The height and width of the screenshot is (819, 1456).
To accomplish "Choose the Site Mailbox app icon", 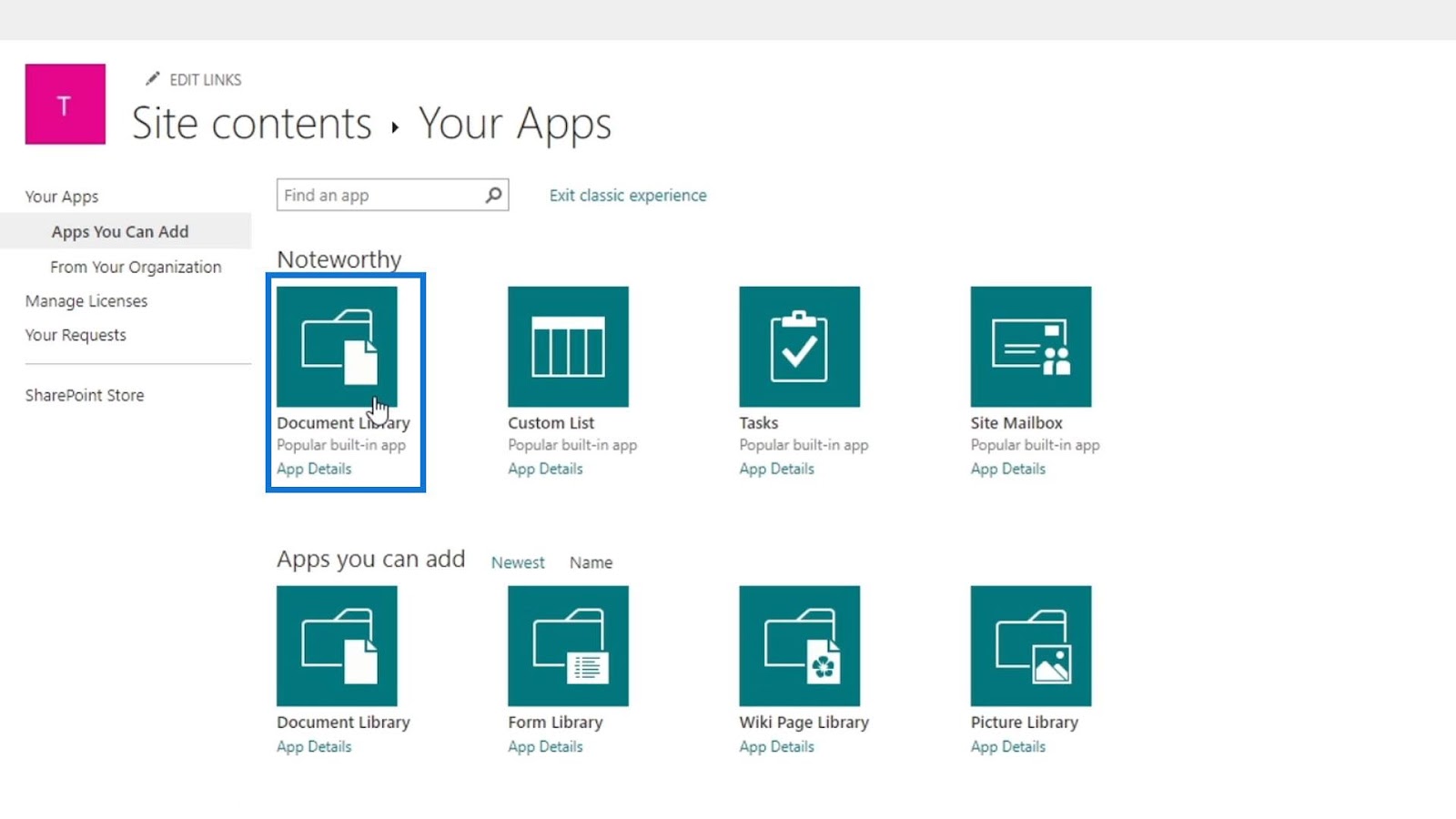I will [1030, 347].
